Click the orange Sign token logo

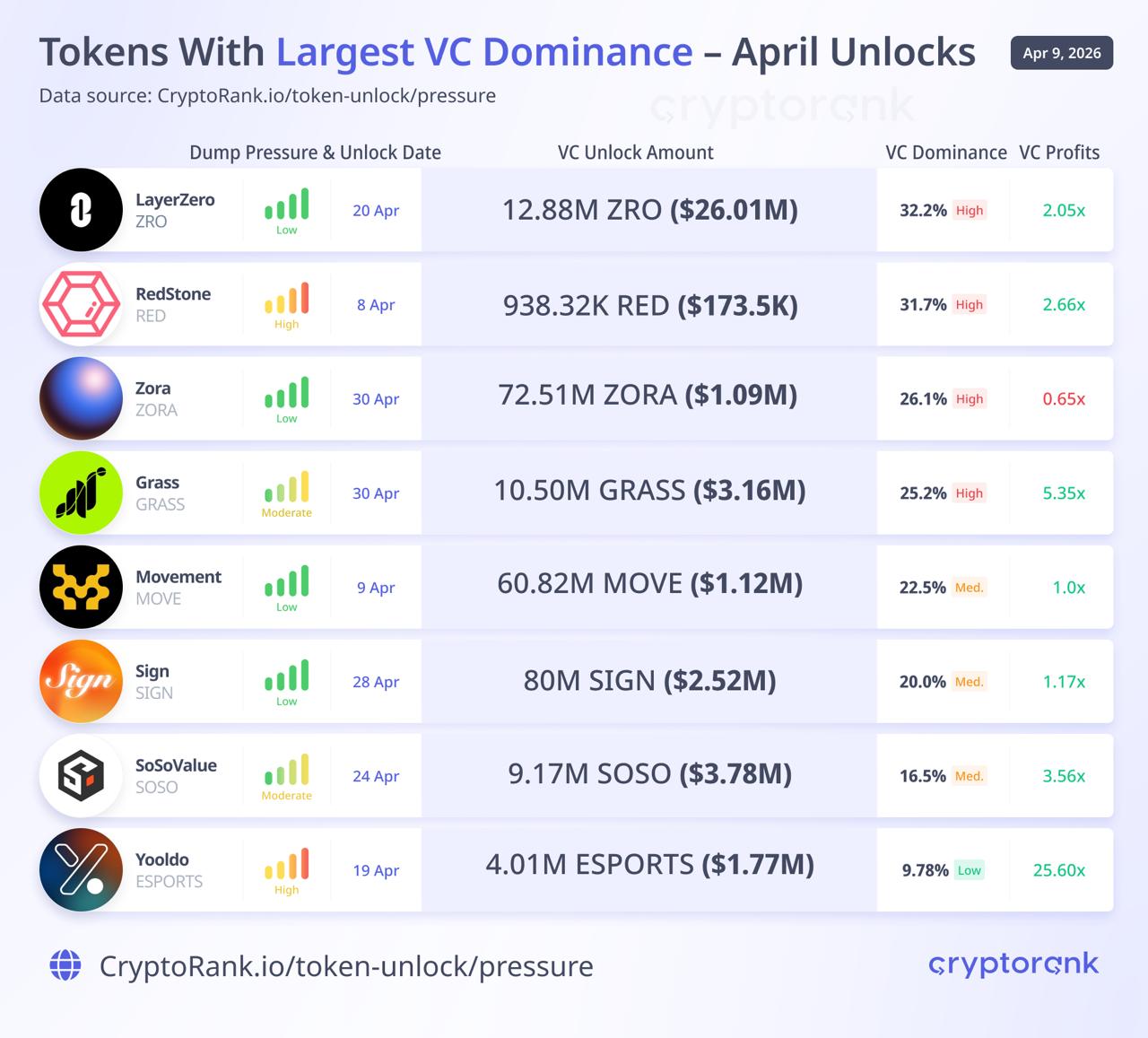[x=81, y=681]
